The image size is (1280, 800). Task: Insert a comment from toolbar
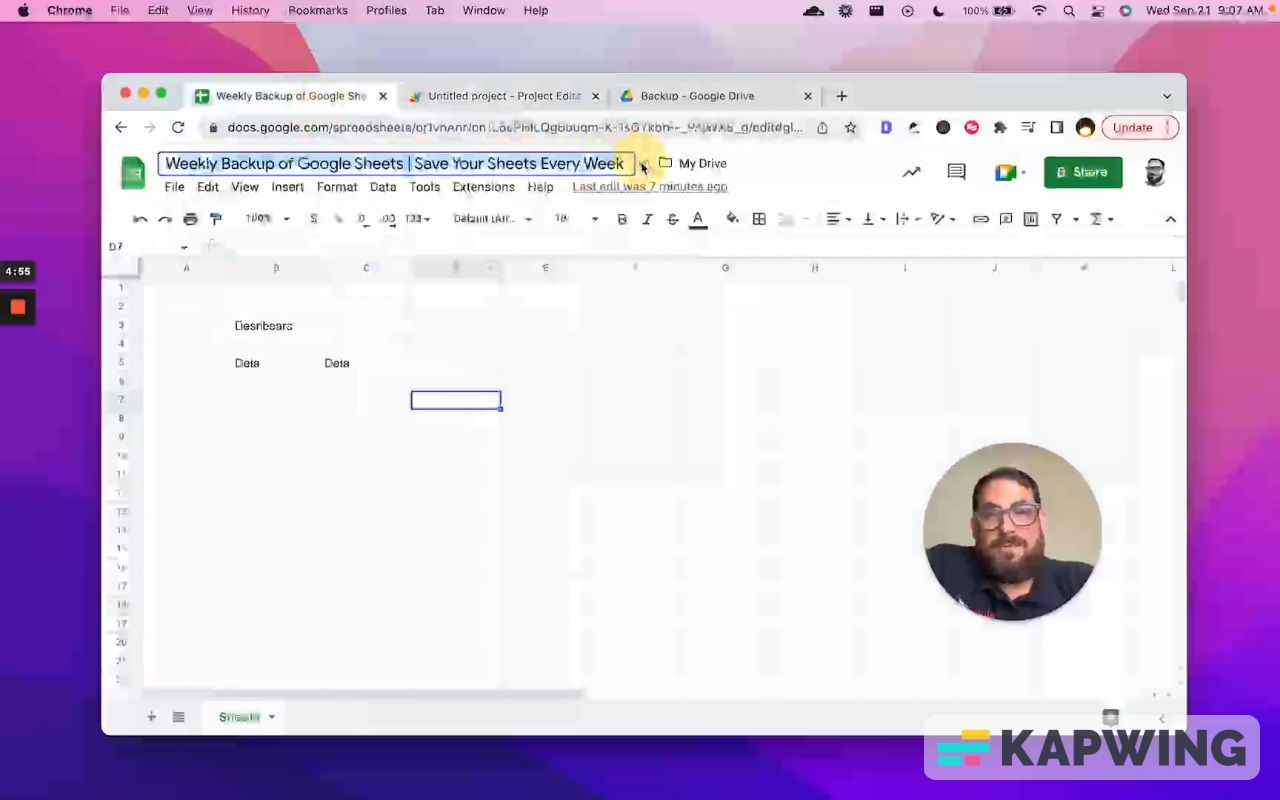click(x=1006, y=219)
